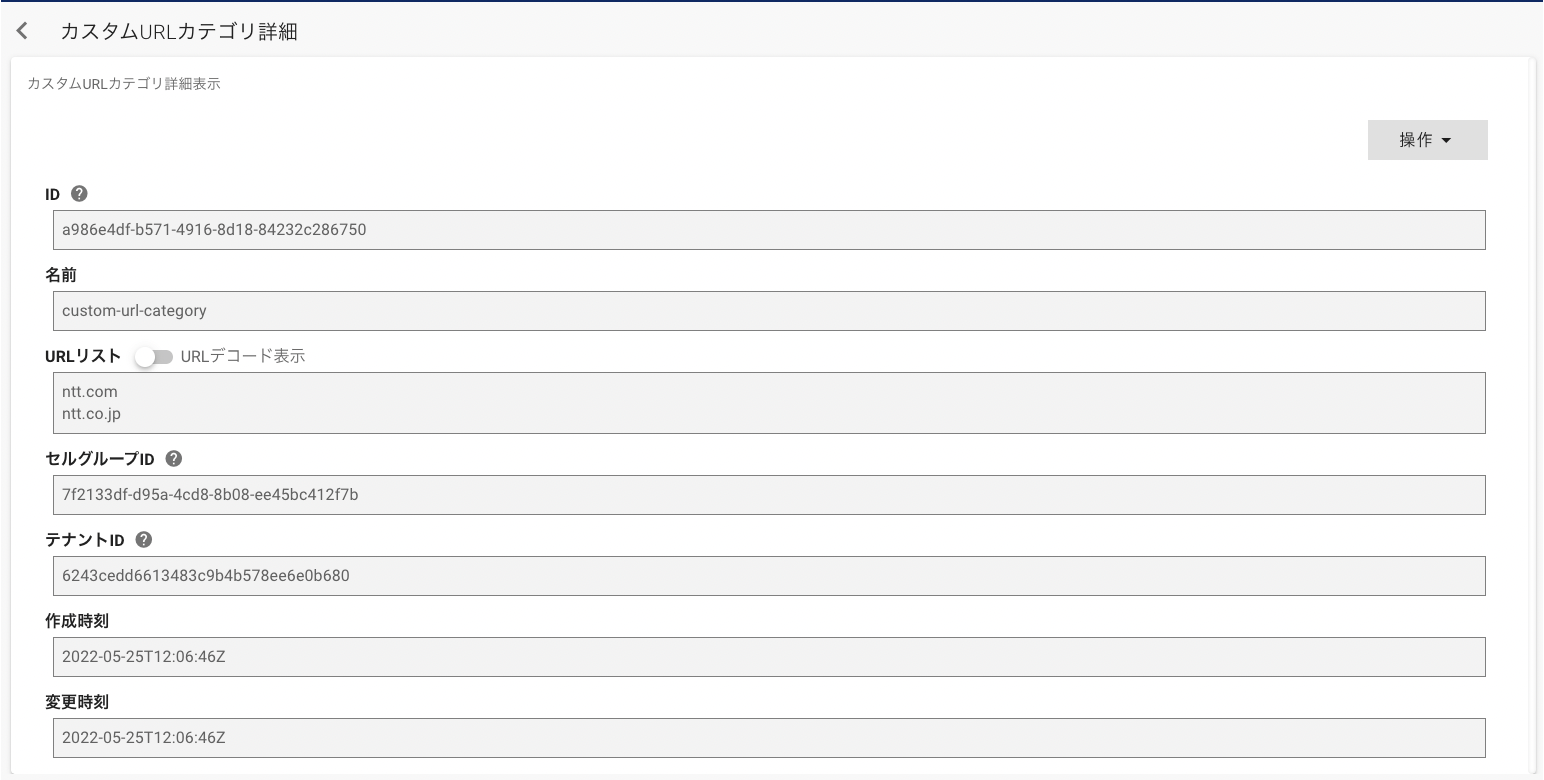Screen dimensions: 1544x780
Task: Click the カスタムURLカテゴリ詳細表示 subtitle
Action: [x=124, y=84]
